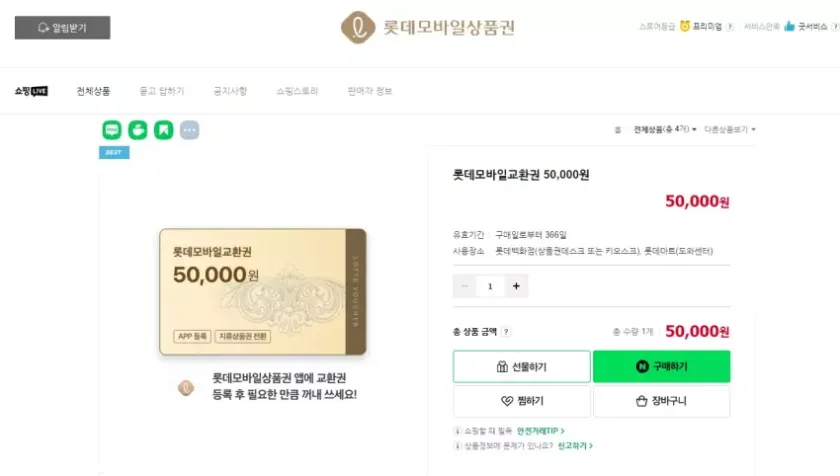Image resolution: width=840 pixels, height=476 pixels.
Task: Click the green store-follow icon
Action: coord(137,130)
